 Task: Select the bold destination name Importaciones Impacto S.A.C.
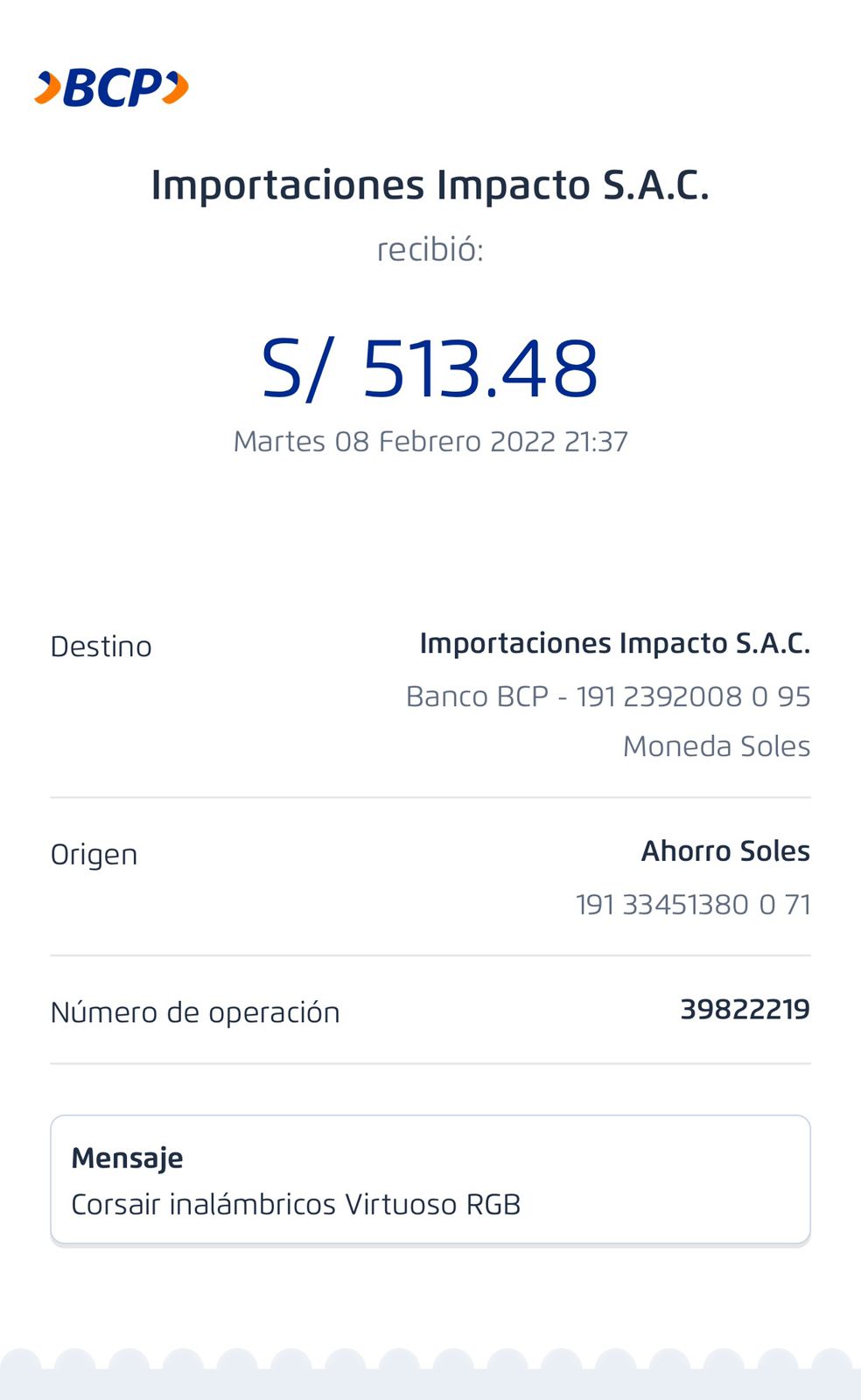(614, 643)
